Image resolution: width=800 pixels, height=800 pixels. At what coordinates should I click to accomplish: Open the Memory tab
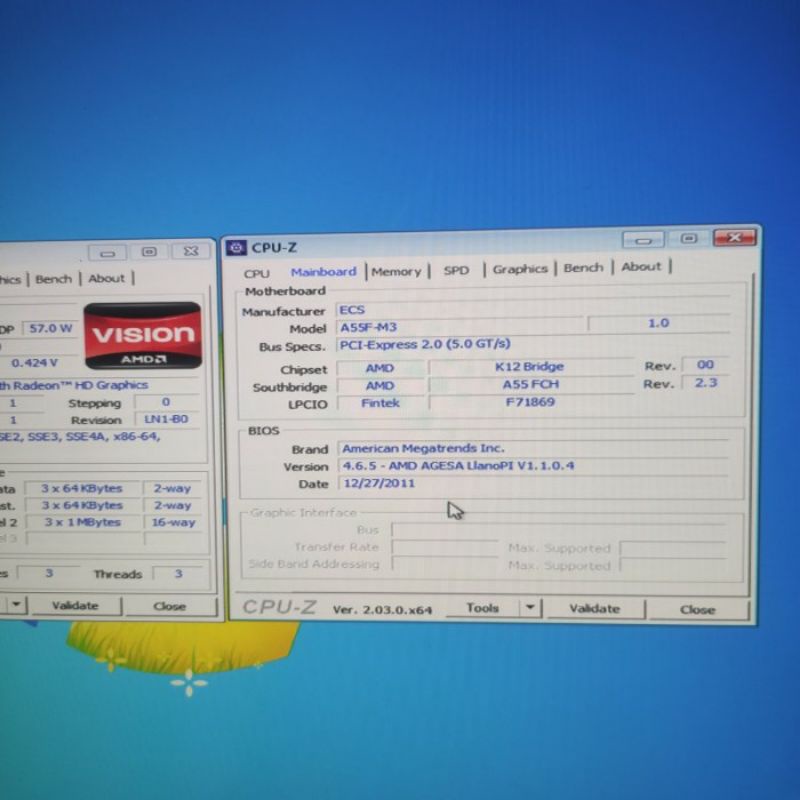coord(396,271)
